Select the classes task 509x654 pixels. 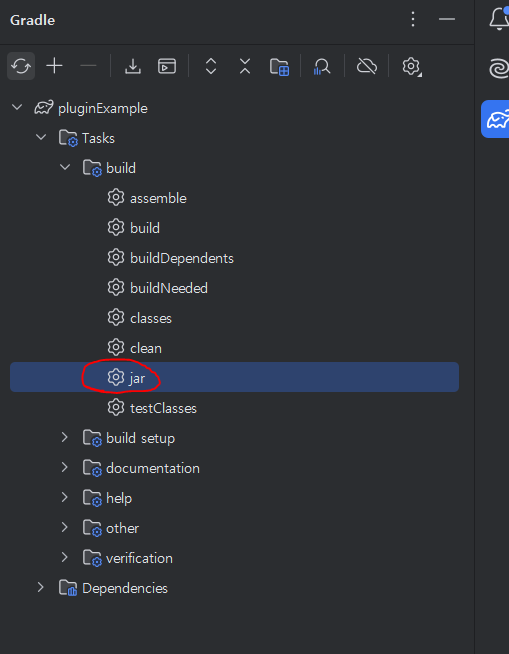point(151,318)
